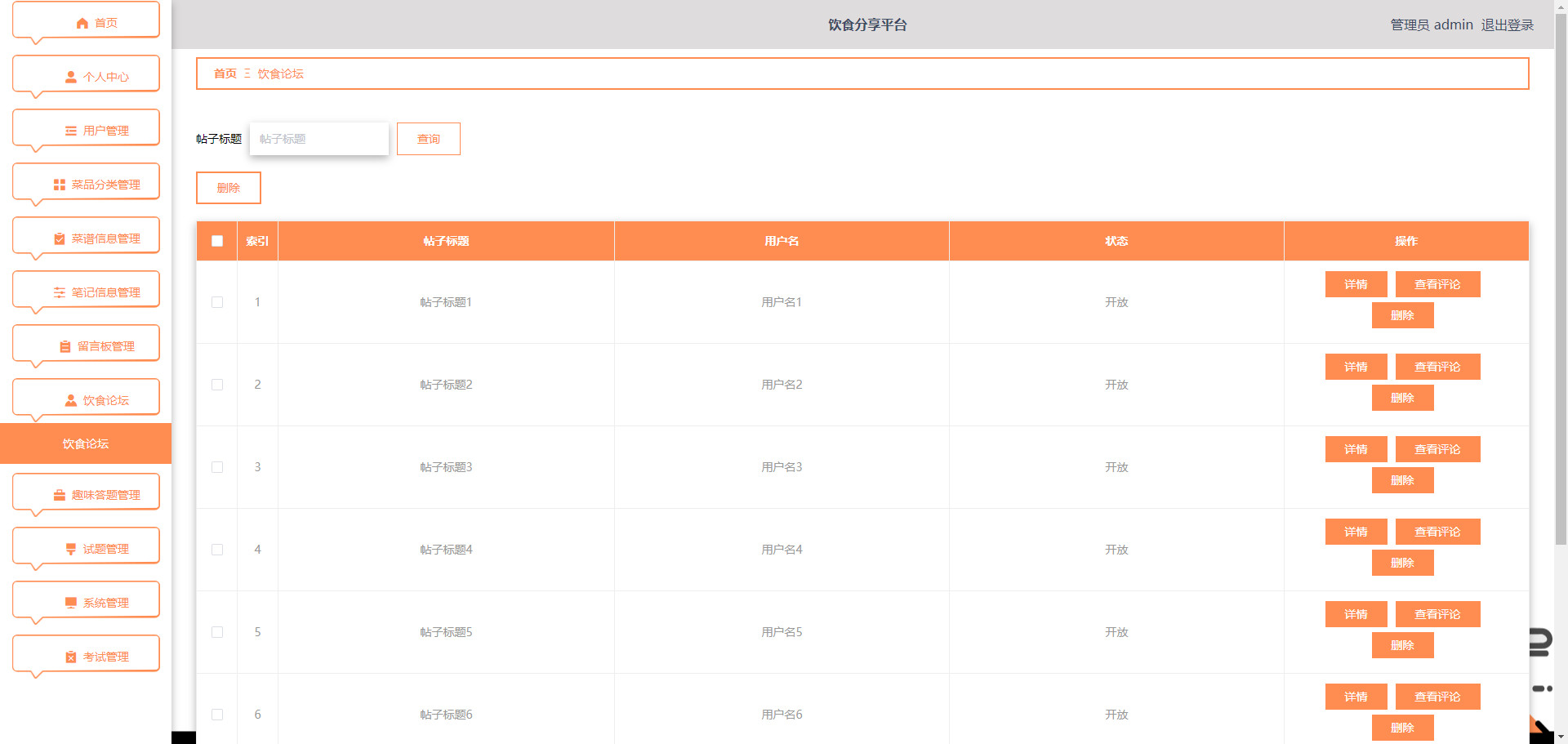Delete the row of 帖子标题5
This screenshot has width=1568, height=744.
(x=1403, y=645)
